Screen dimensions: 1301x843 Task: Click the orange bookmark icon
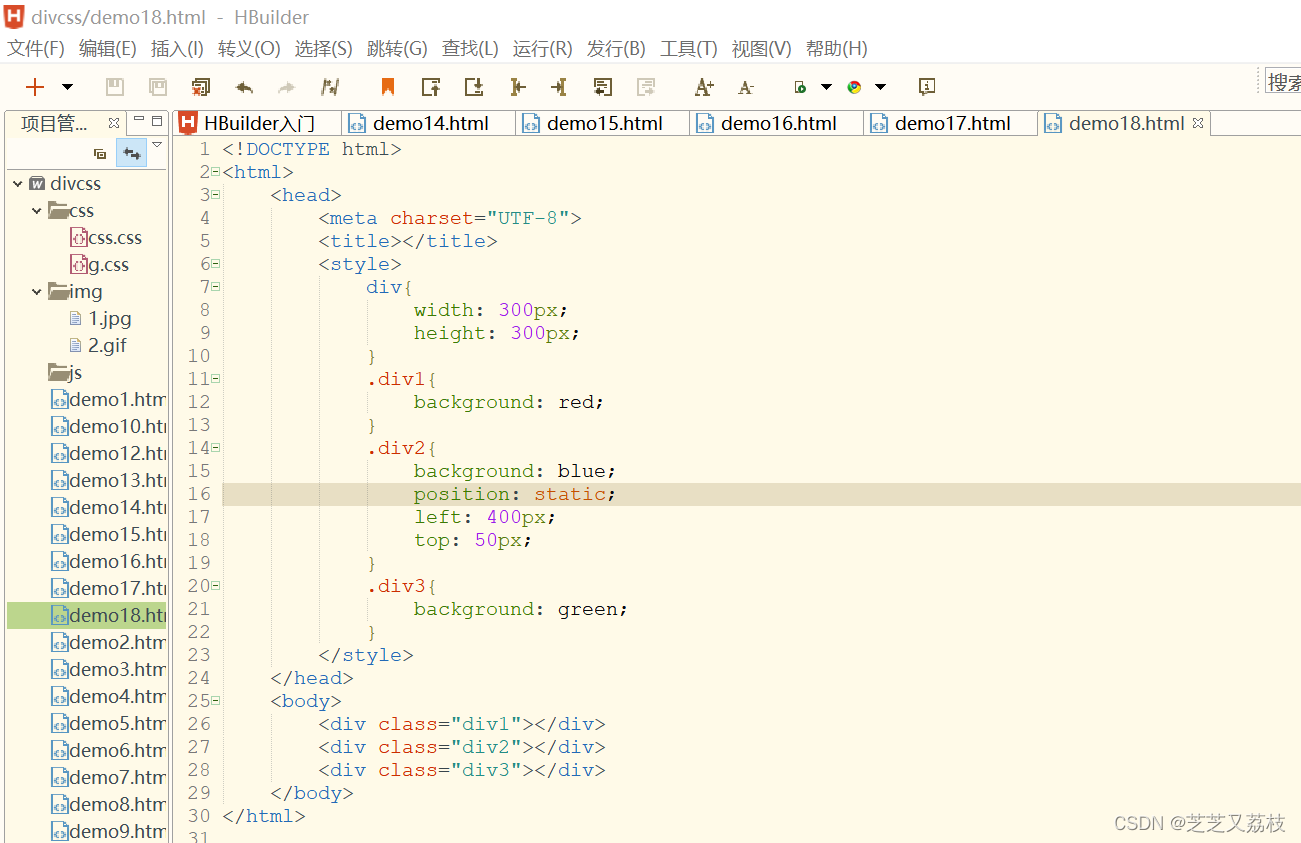point(388,87)
